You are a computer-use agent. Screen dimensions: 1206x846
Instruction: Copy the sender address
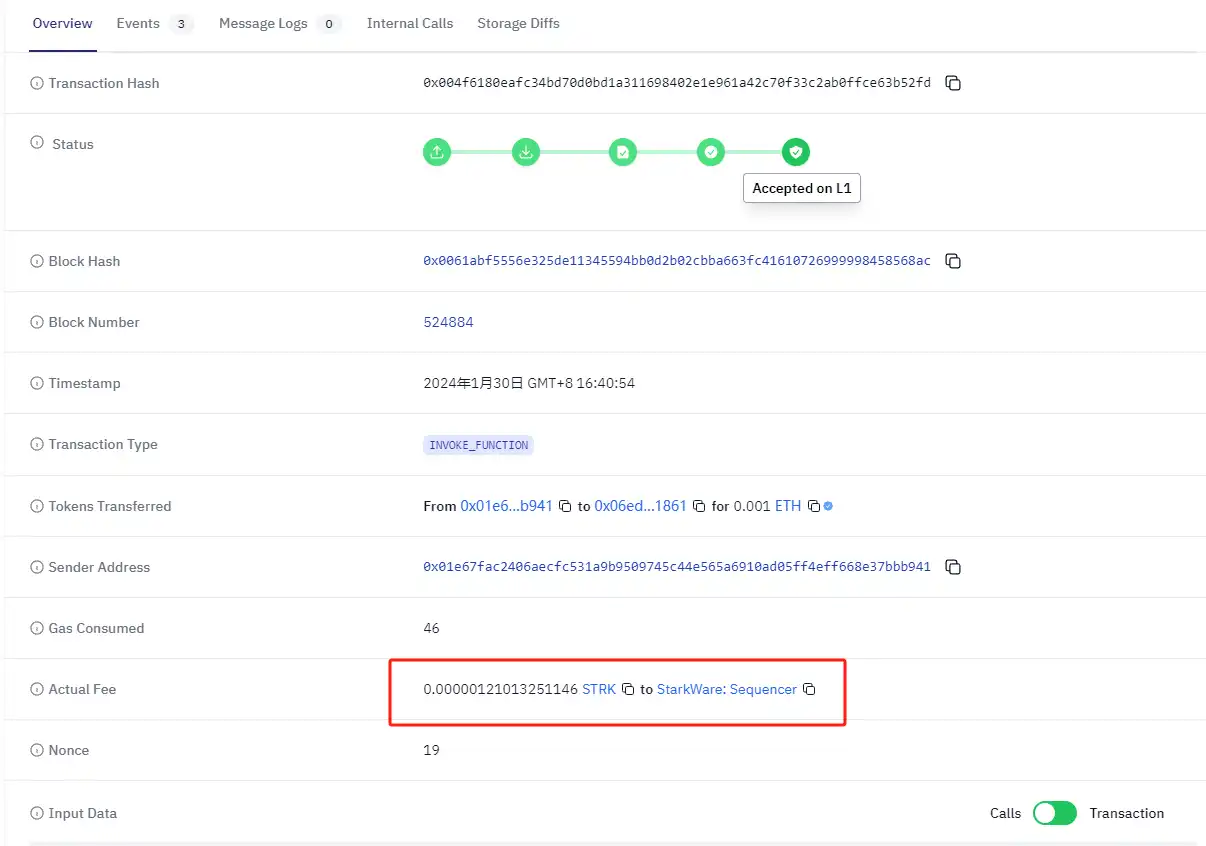point(953,568)
